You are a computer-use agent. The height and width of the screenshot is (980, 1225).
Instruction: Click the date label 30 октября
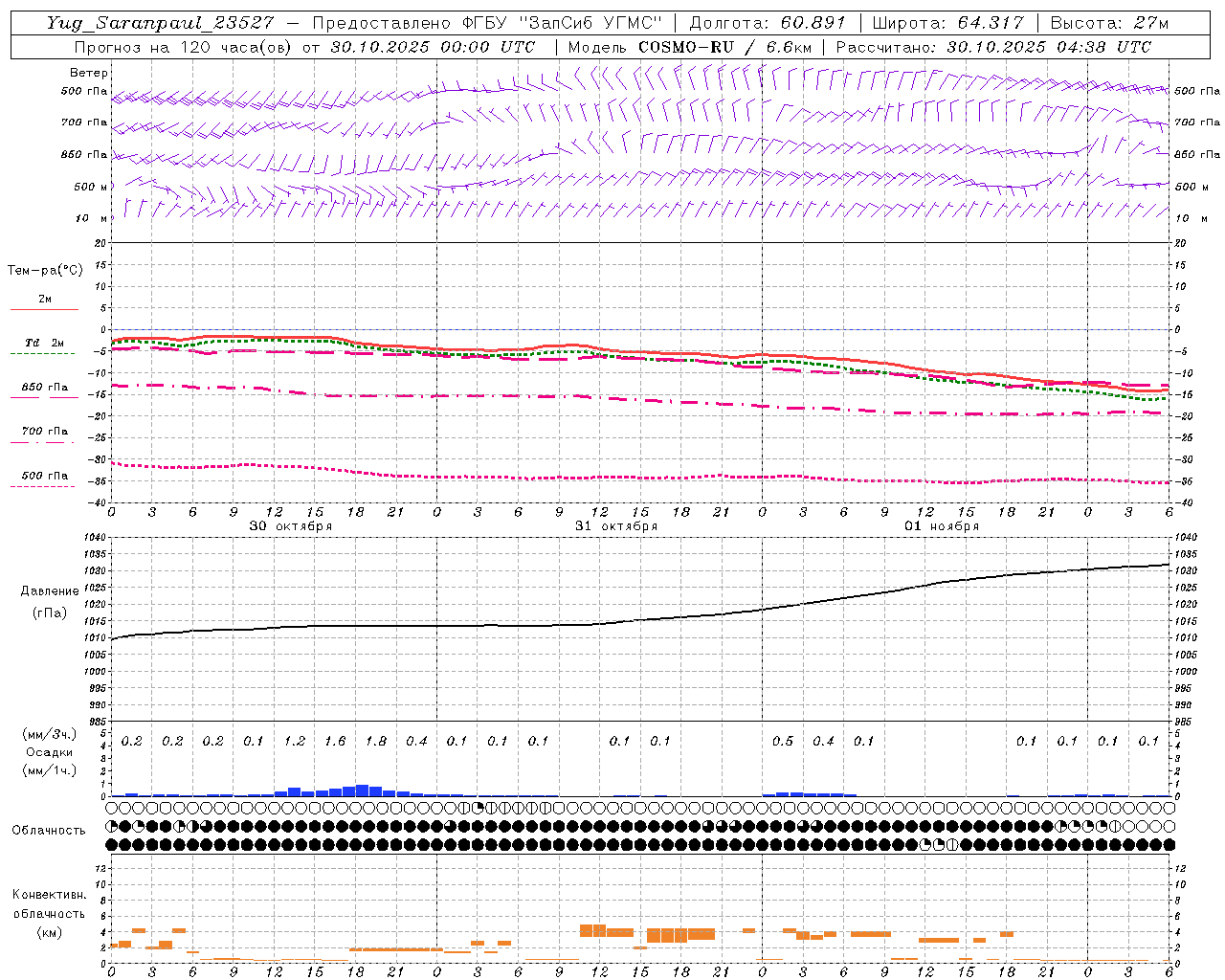point(291,526)
